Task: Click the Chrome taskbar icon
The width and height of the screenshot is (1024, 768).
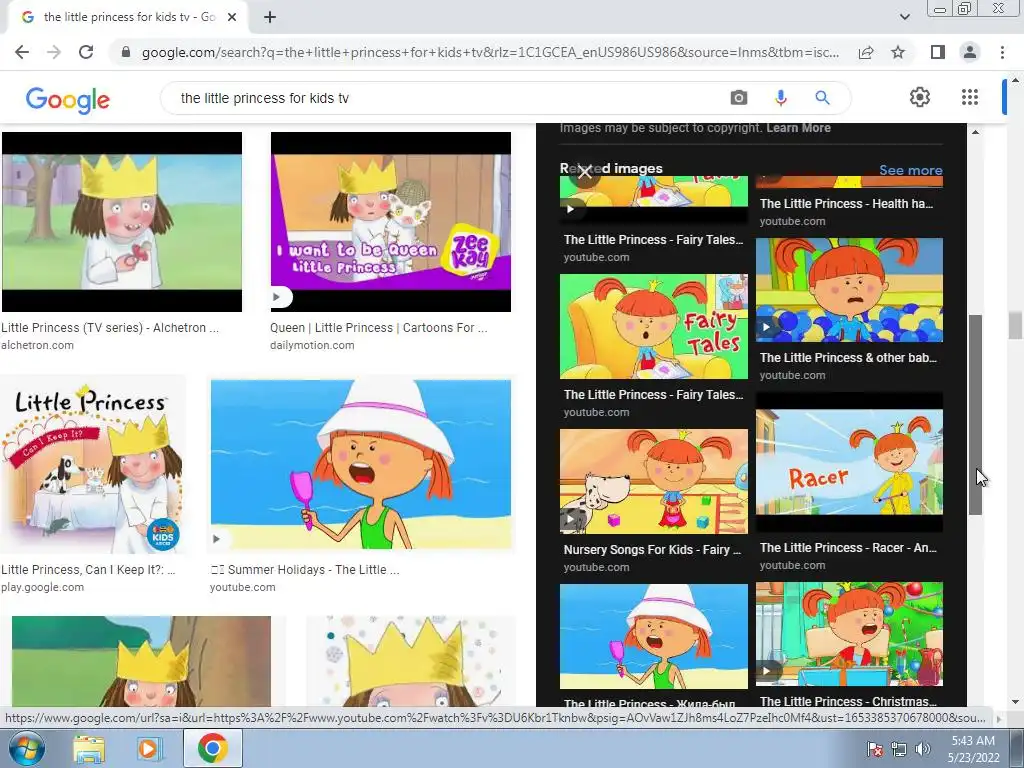Action: (212, 748)
